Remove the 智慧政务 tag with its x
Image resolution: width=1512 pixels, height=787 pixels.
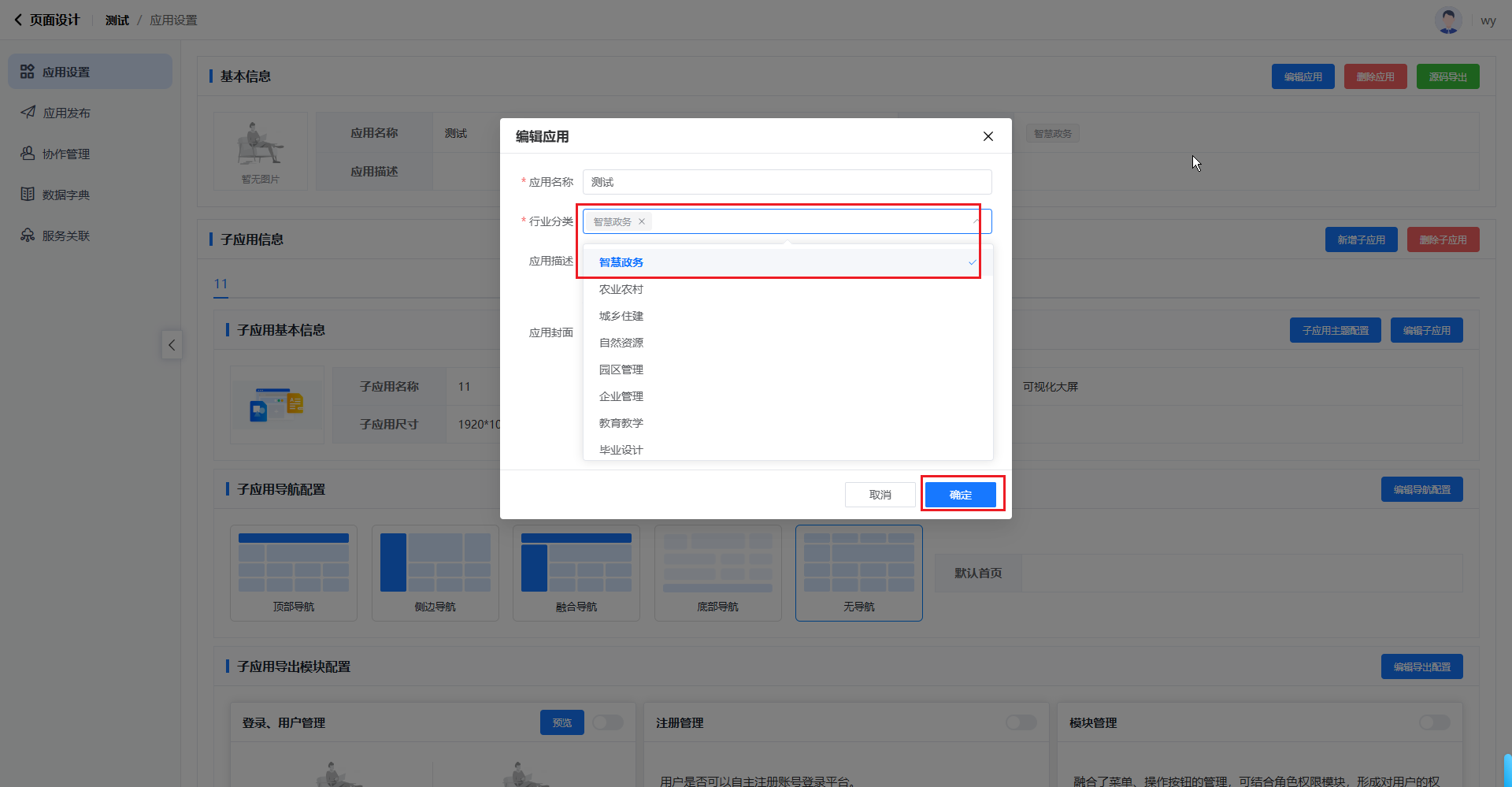(642, 221)
